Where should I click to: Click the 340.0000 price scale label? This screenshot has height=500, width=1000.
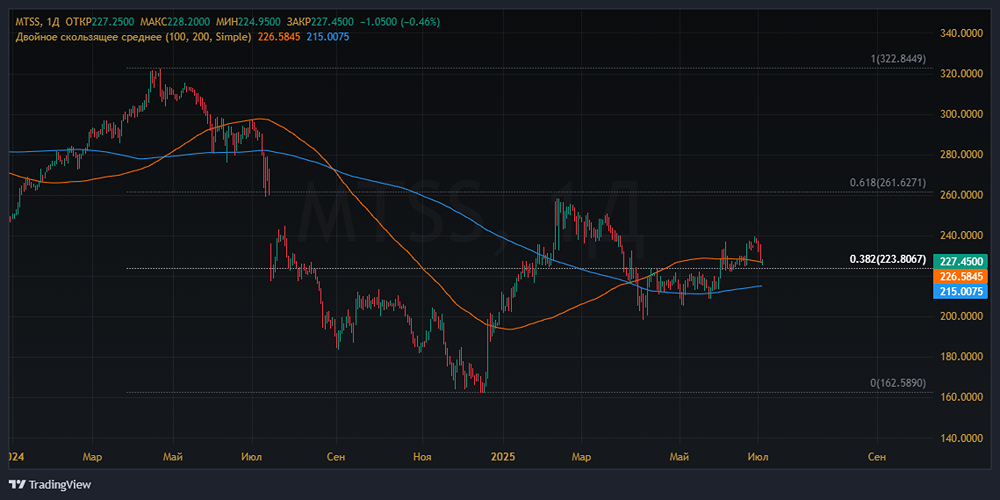point(963,33)
